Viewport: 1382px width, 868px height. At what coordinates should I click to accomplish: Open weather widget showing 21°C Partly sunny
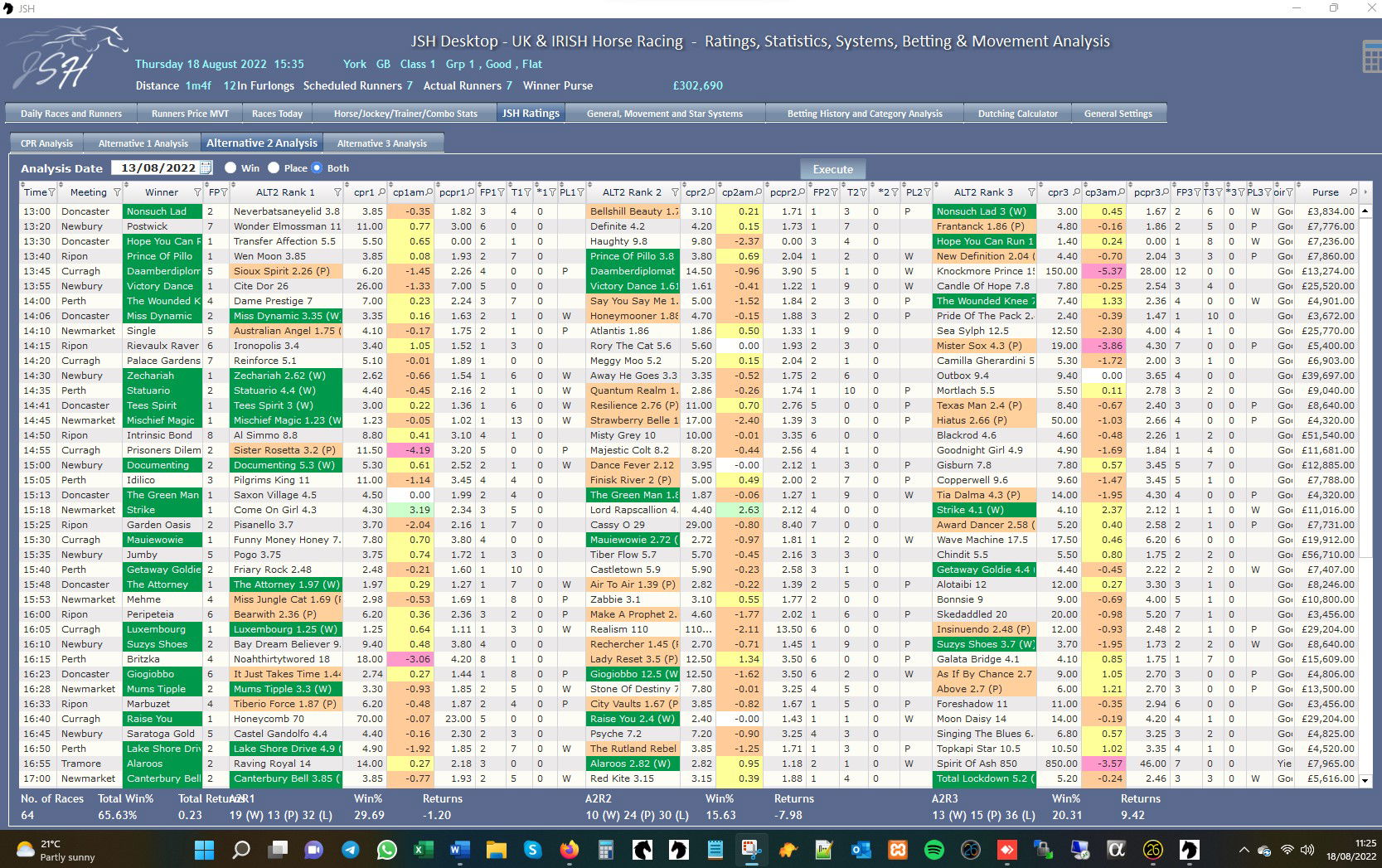[x=57, y=850]
